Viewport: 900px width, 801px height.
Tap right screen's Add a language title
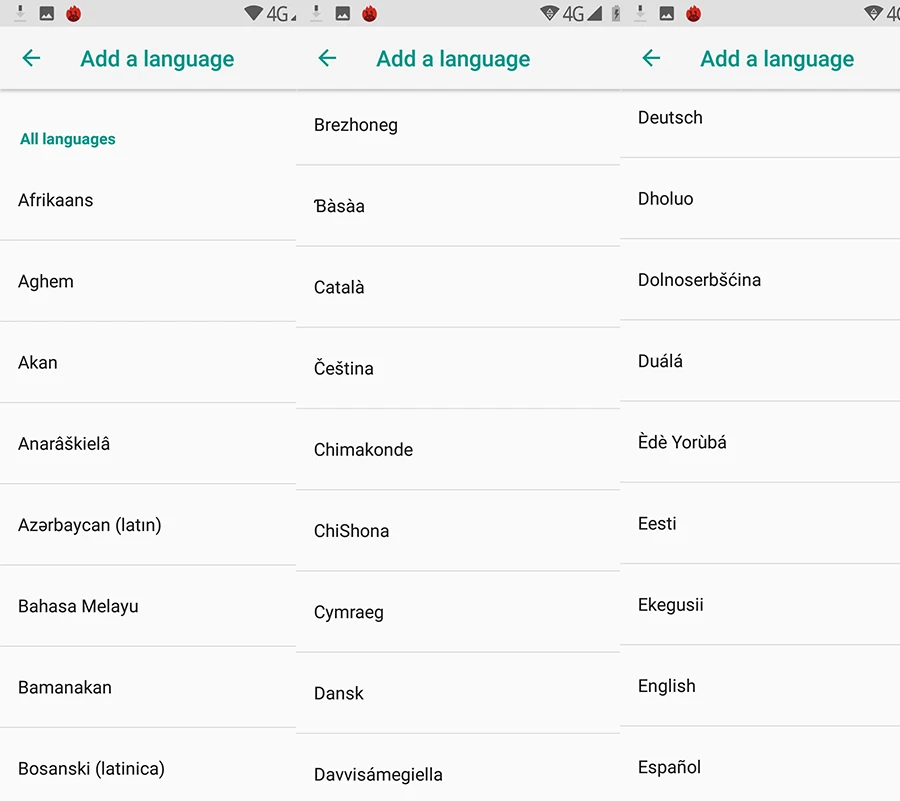pyautogui.click(x=777, y=59)
